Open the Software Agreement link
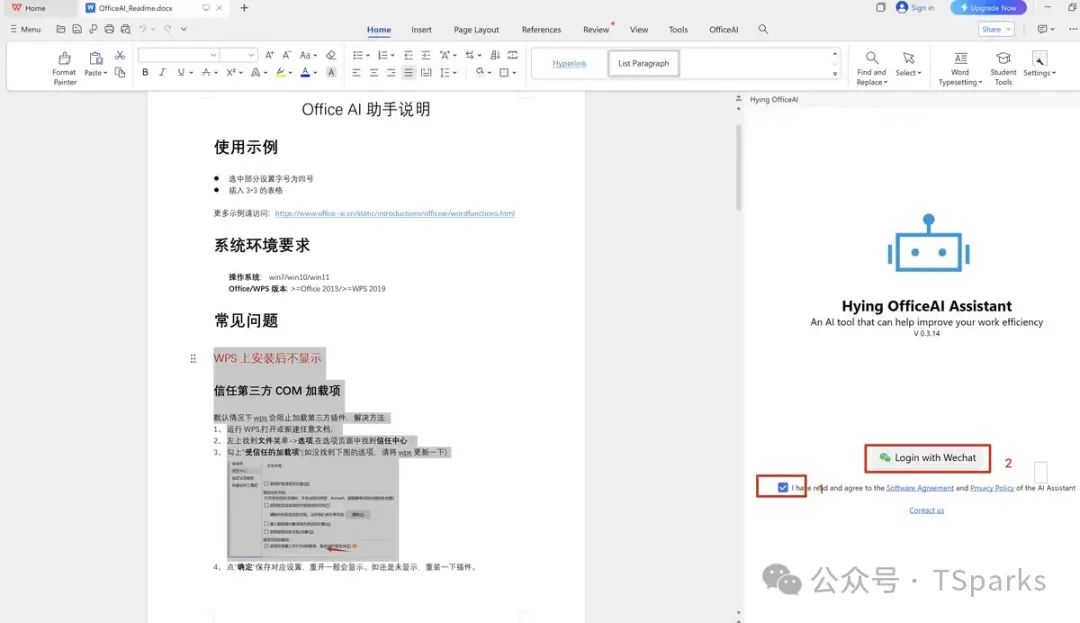The width and height of the screenshot is (1080, 623). [x=920, y=488]
